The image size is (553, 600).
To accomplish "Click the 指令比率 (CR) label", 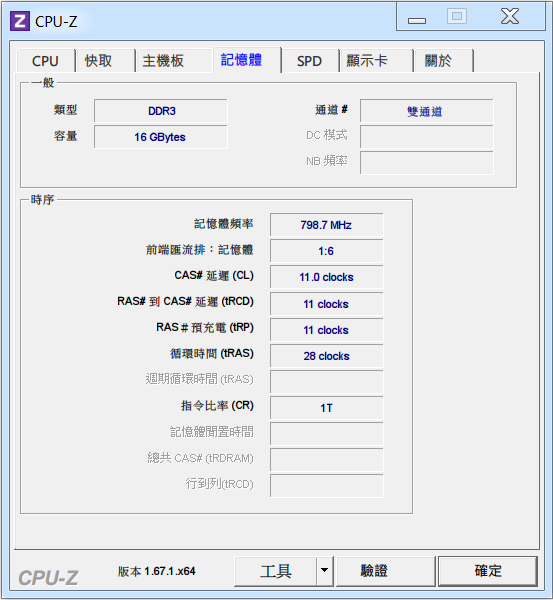I will point(217,406).
